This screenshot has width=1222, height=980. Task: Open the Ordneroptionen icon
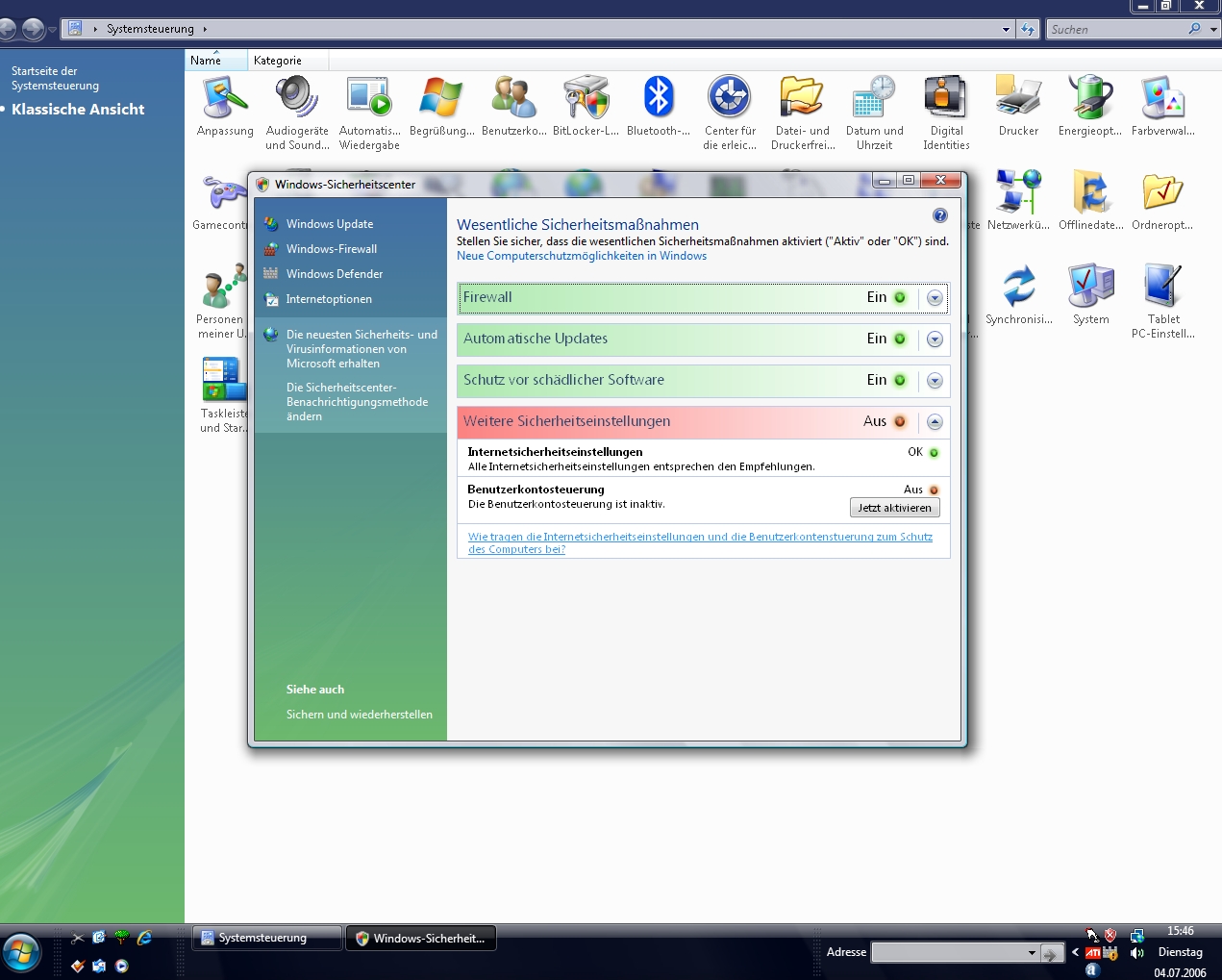pos(1162,200)
